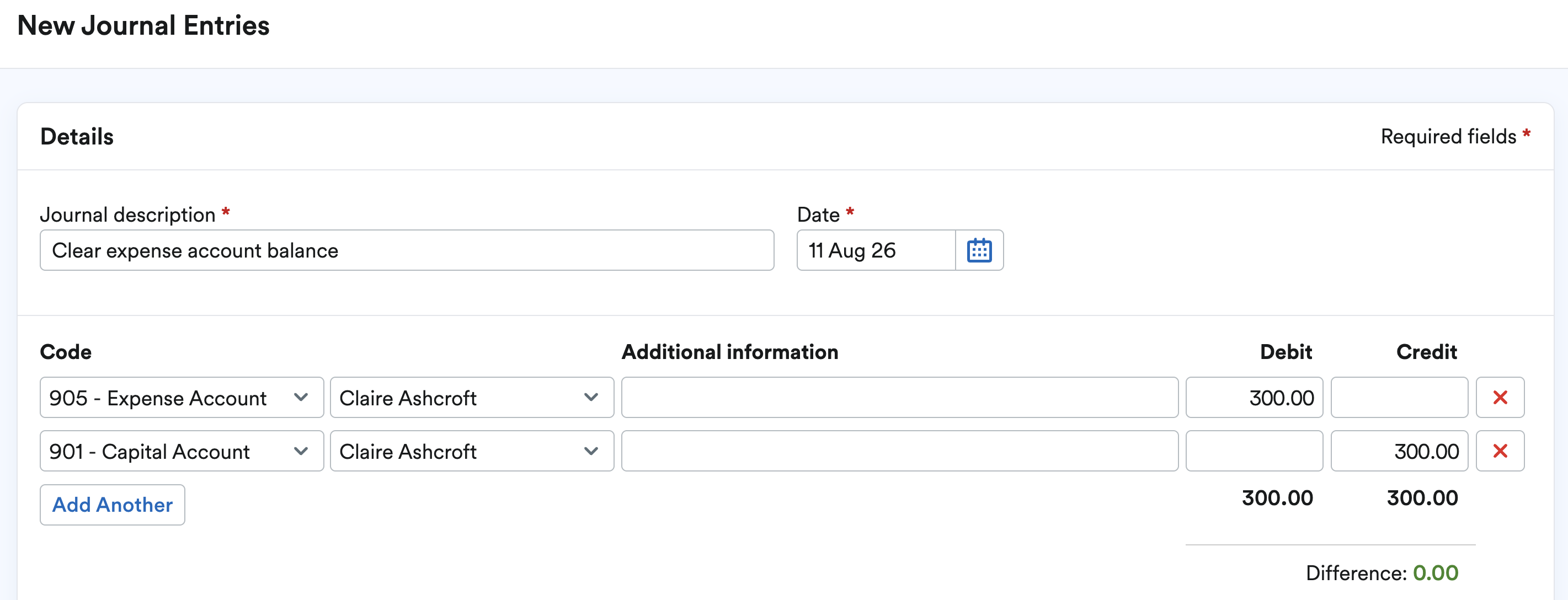Click the debit total 300.00
This screenshot has width=1568, height=600.
(x=1278, y=498)
